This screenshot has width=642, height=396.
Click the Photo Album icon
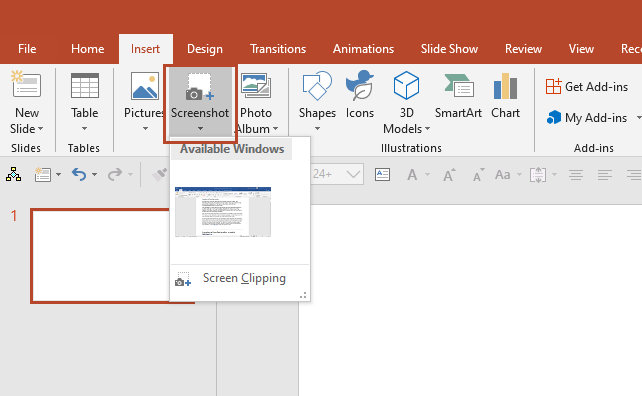255,85
